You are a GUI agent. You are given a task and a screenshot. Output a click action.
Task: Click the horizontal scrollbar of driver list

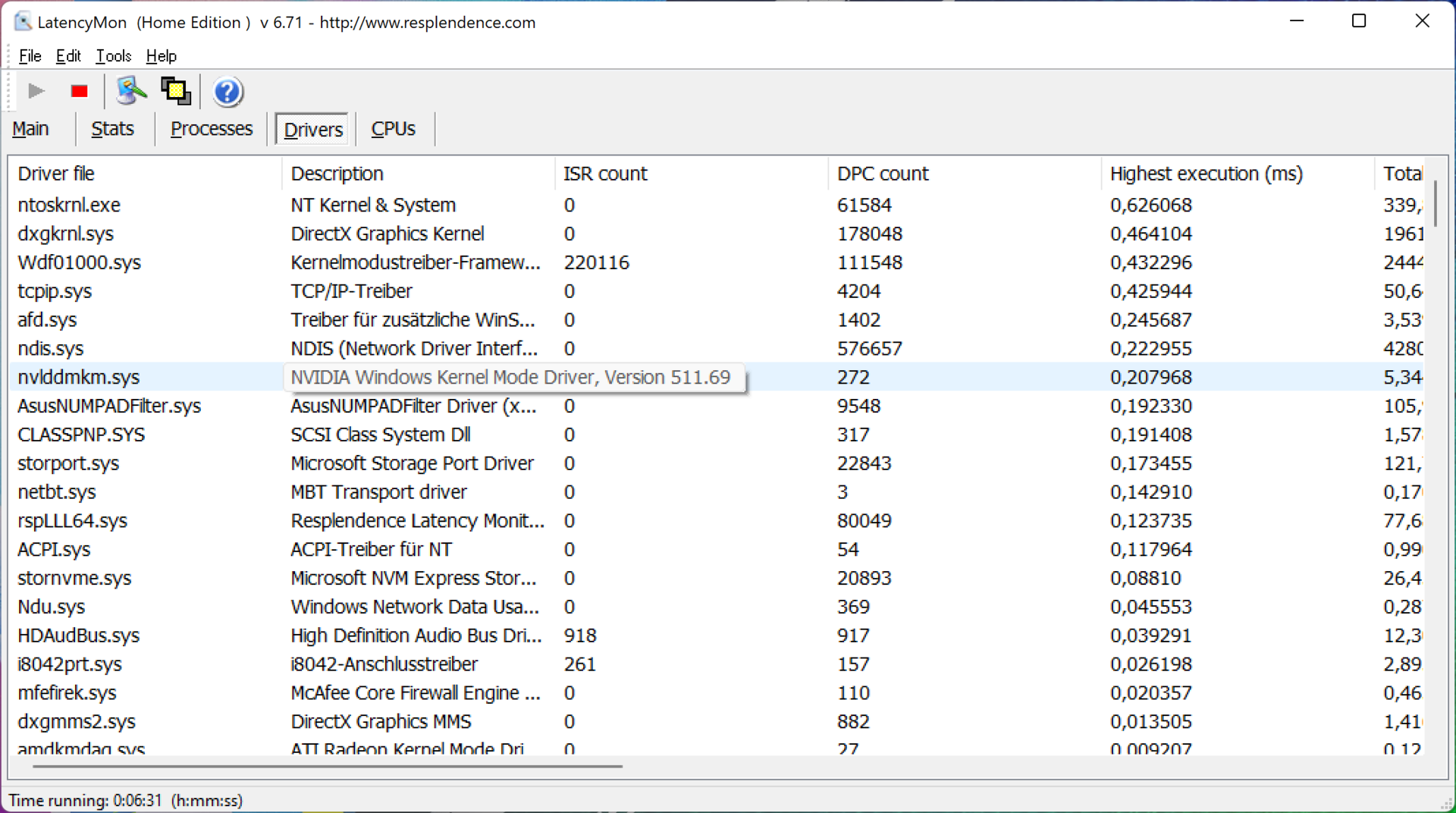328,766
